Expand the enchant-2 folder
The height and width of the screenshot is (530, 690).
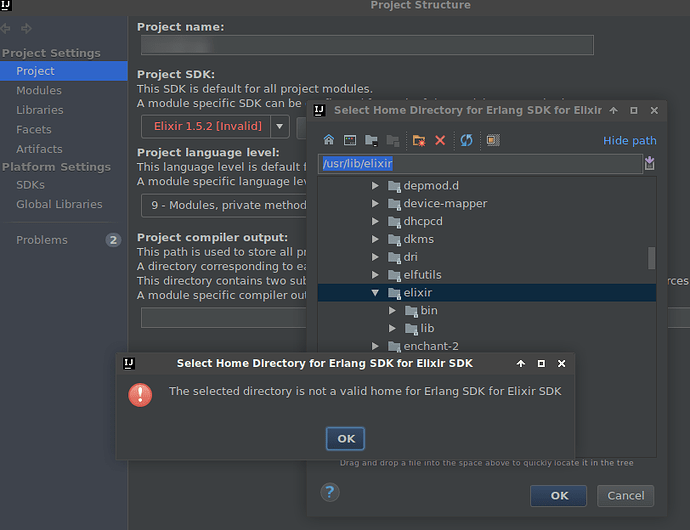point(375,346)
